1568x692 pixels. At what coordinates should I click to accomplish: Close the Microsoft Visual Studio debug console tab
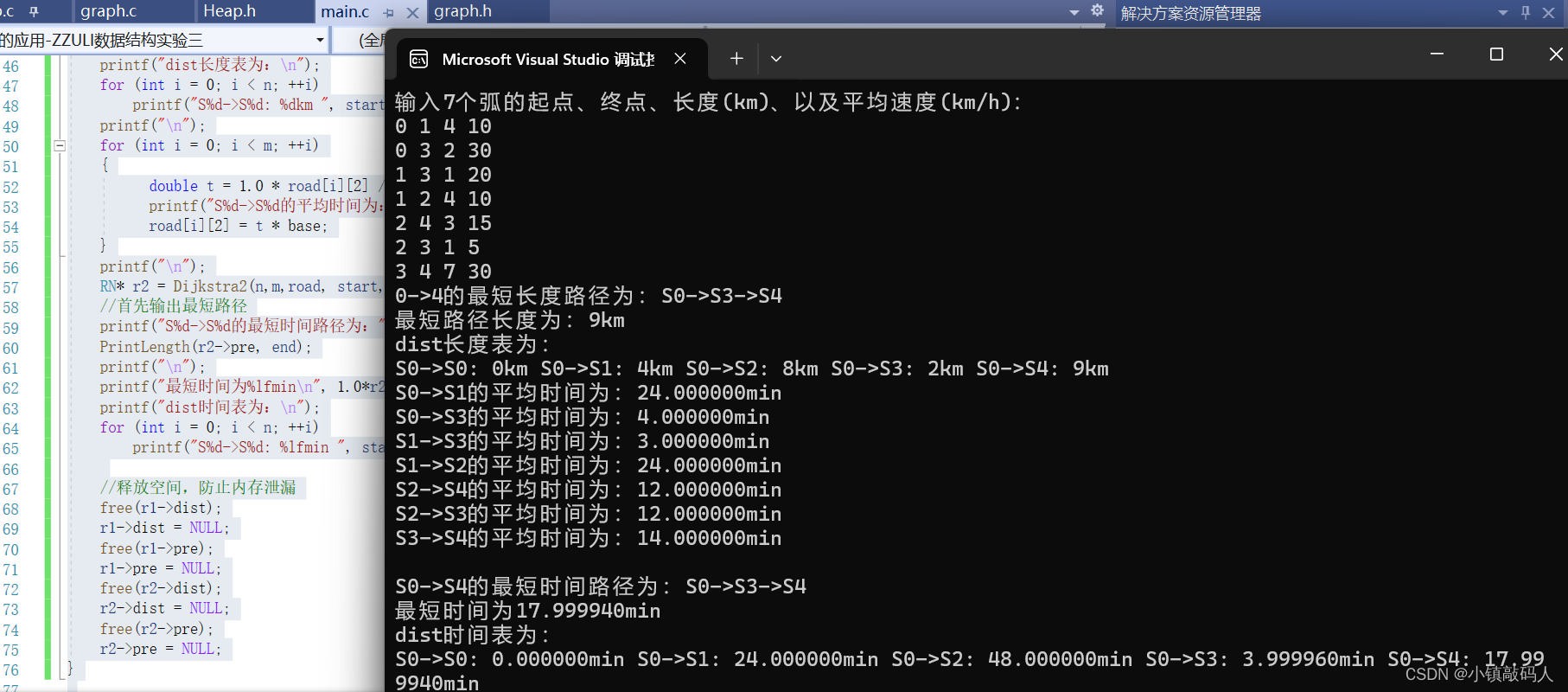680,58
